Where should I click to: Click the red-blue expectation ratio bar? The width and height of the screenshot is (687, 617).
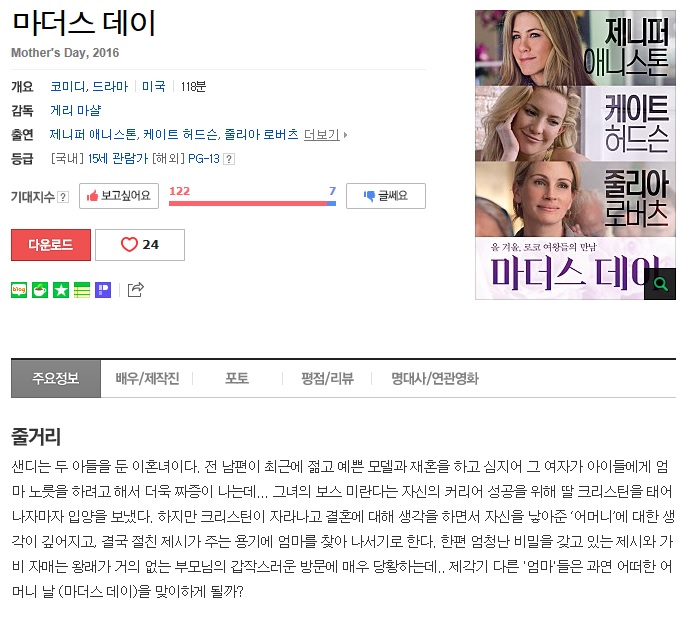252,203
